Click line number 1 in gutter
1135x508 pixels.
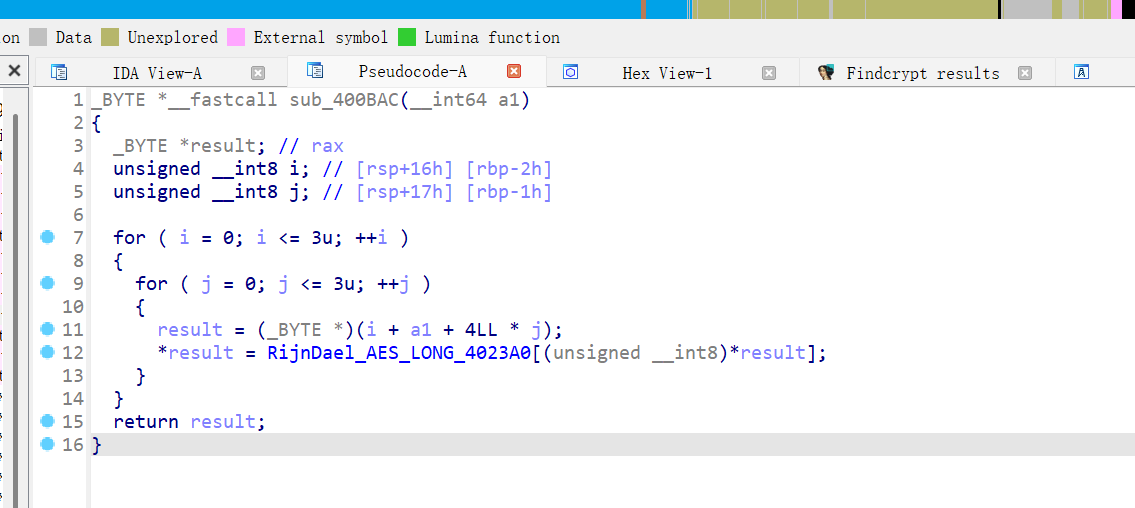tap(77, 101)
